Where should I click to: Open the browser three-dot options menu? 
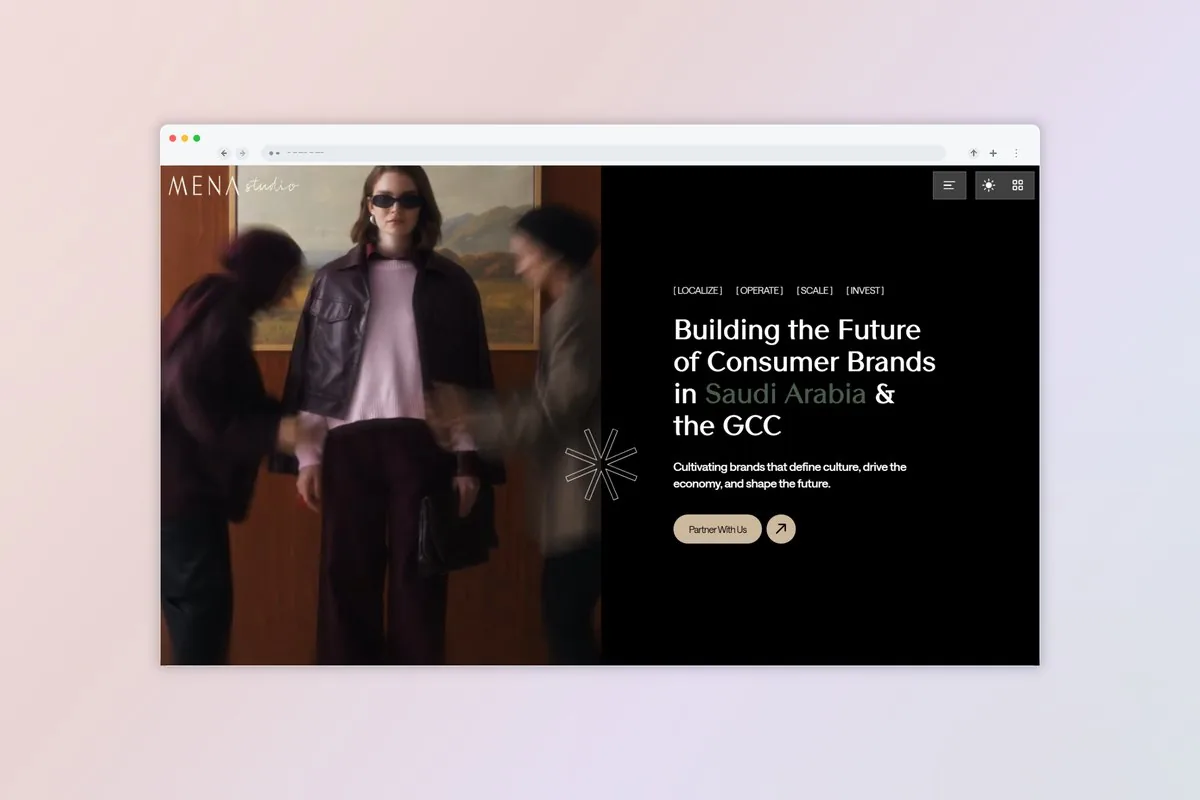(1016, 153)
